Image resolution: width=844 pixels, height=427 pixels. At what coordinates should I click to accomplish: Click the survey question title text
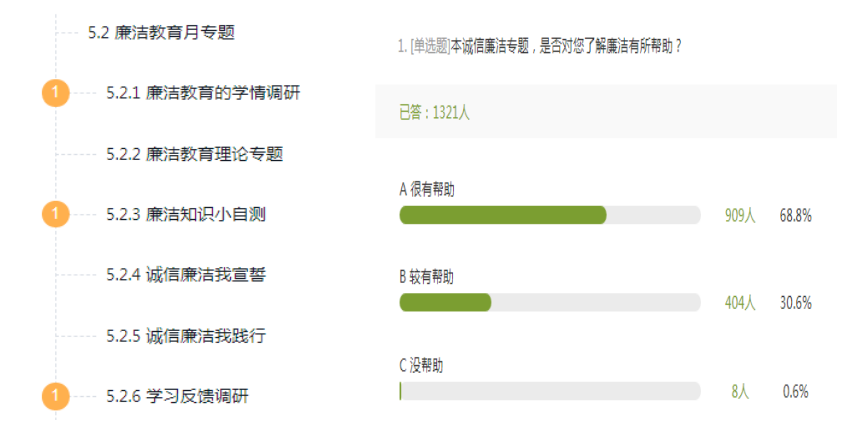tap(540, 46)
